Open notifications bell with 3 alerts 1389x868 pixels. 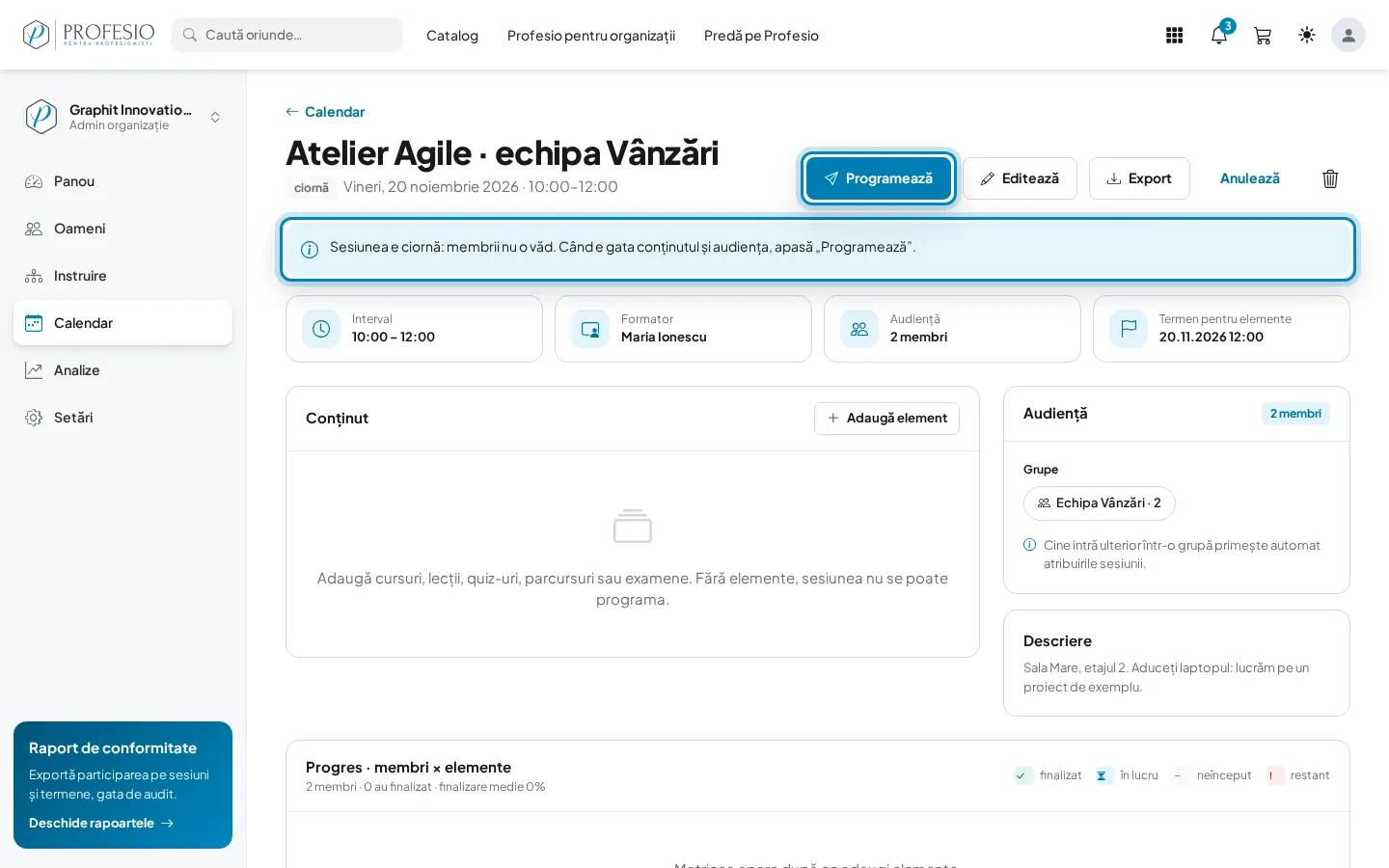[1219, 36]
